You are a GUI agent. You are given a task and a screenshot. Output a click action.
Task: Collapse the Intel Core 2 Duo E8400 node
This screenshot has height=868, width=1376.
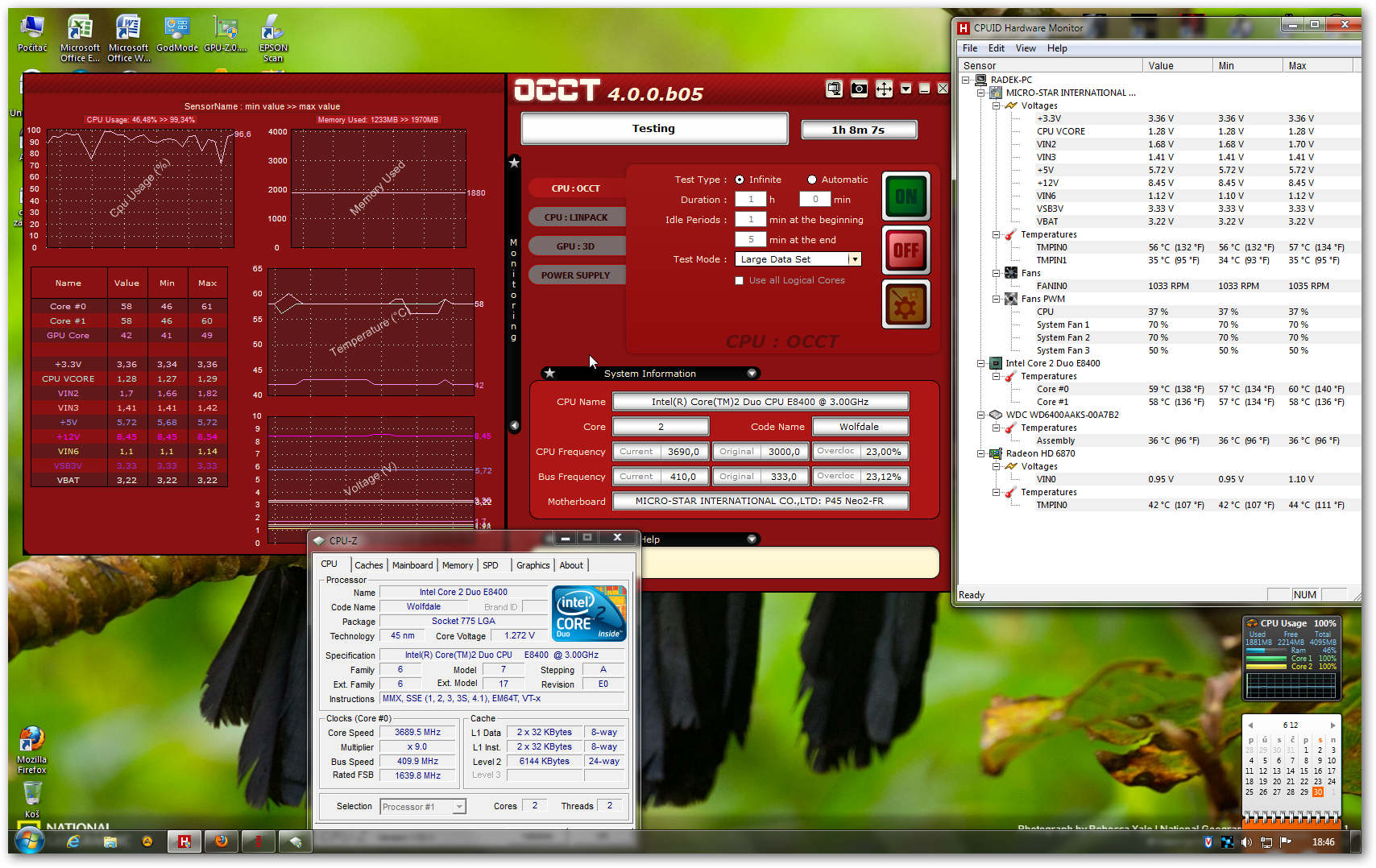980,363
